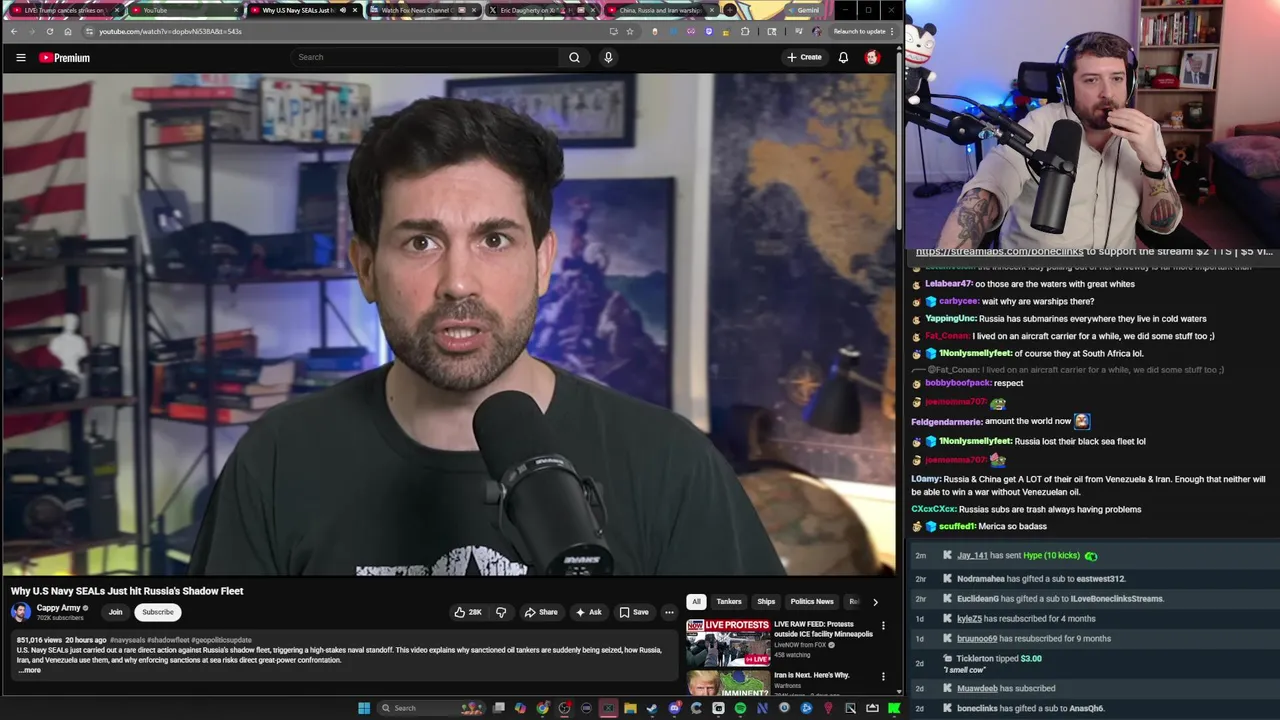Click the Join channel button
Viewport: 1280px width, 720px height.
[115, 612]
